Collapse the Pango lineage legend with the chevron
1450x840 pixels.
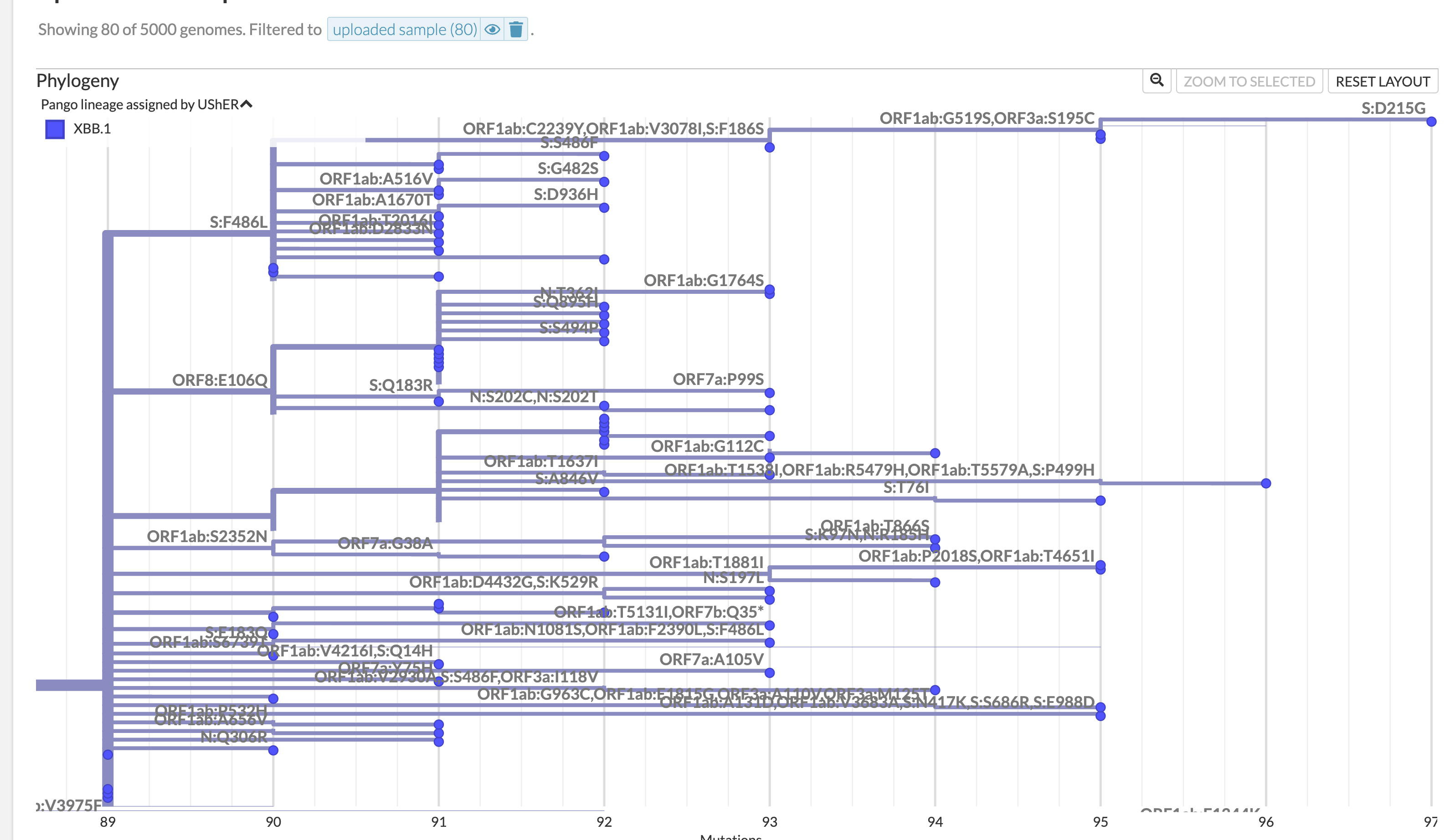pos(246,103)
